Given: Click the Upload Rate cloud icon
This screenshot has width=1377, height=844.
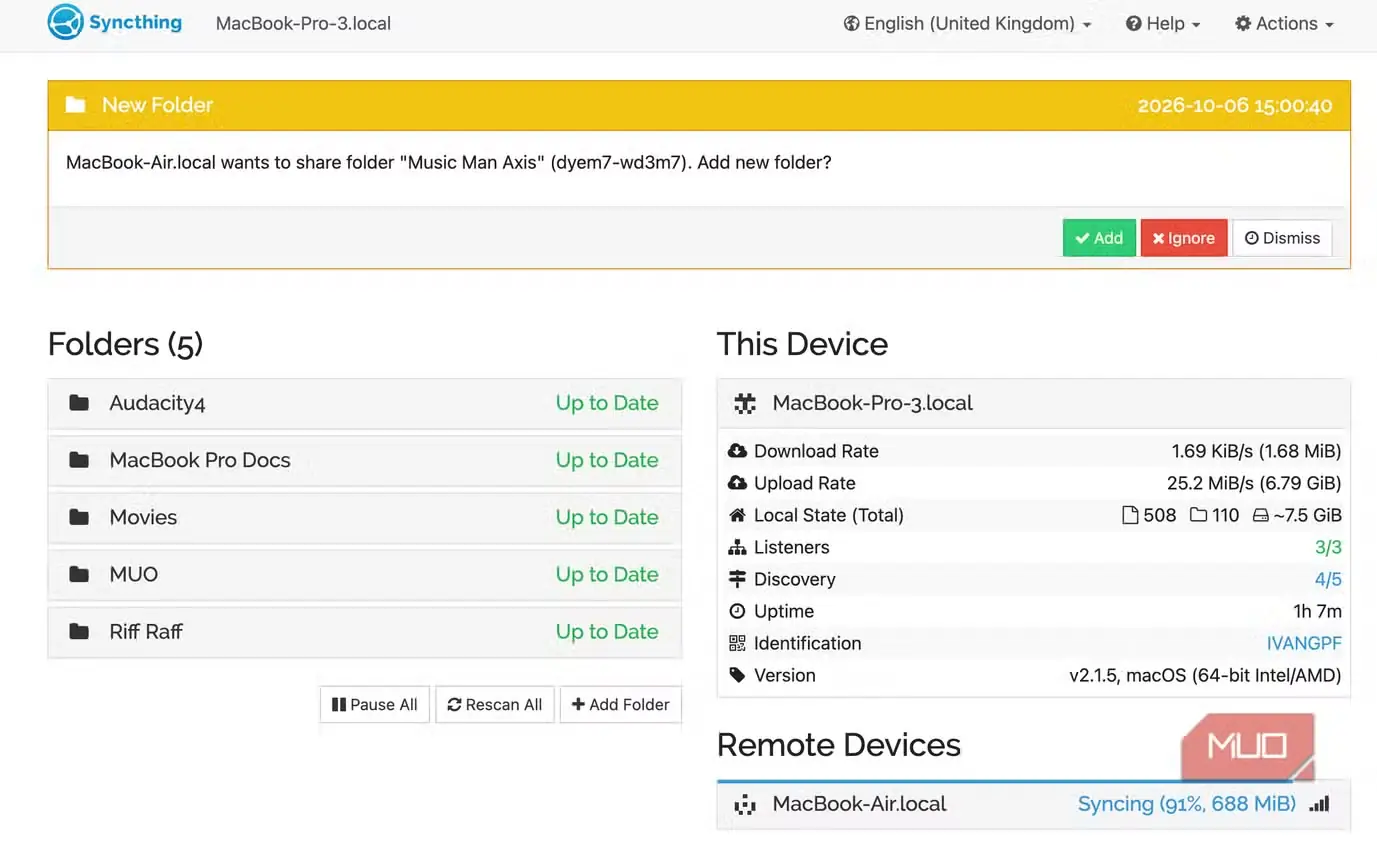Looking at the screenshot, I should [x=737, y=483].
